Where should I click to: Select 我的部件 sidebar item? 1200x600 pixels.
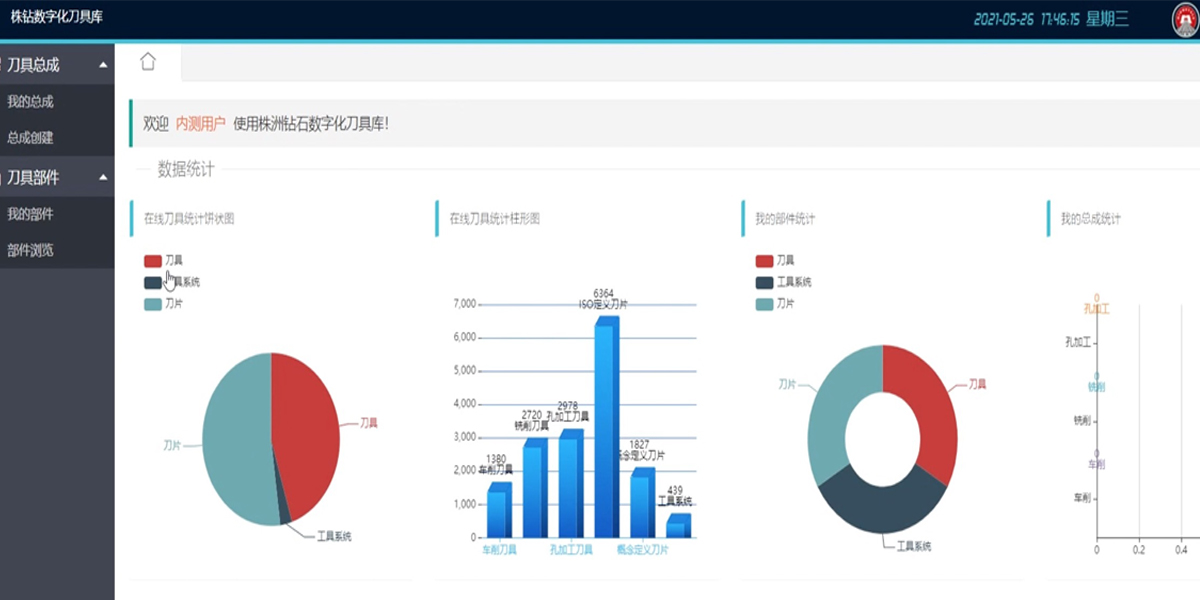pyautogui.click(x=30, y=214)
